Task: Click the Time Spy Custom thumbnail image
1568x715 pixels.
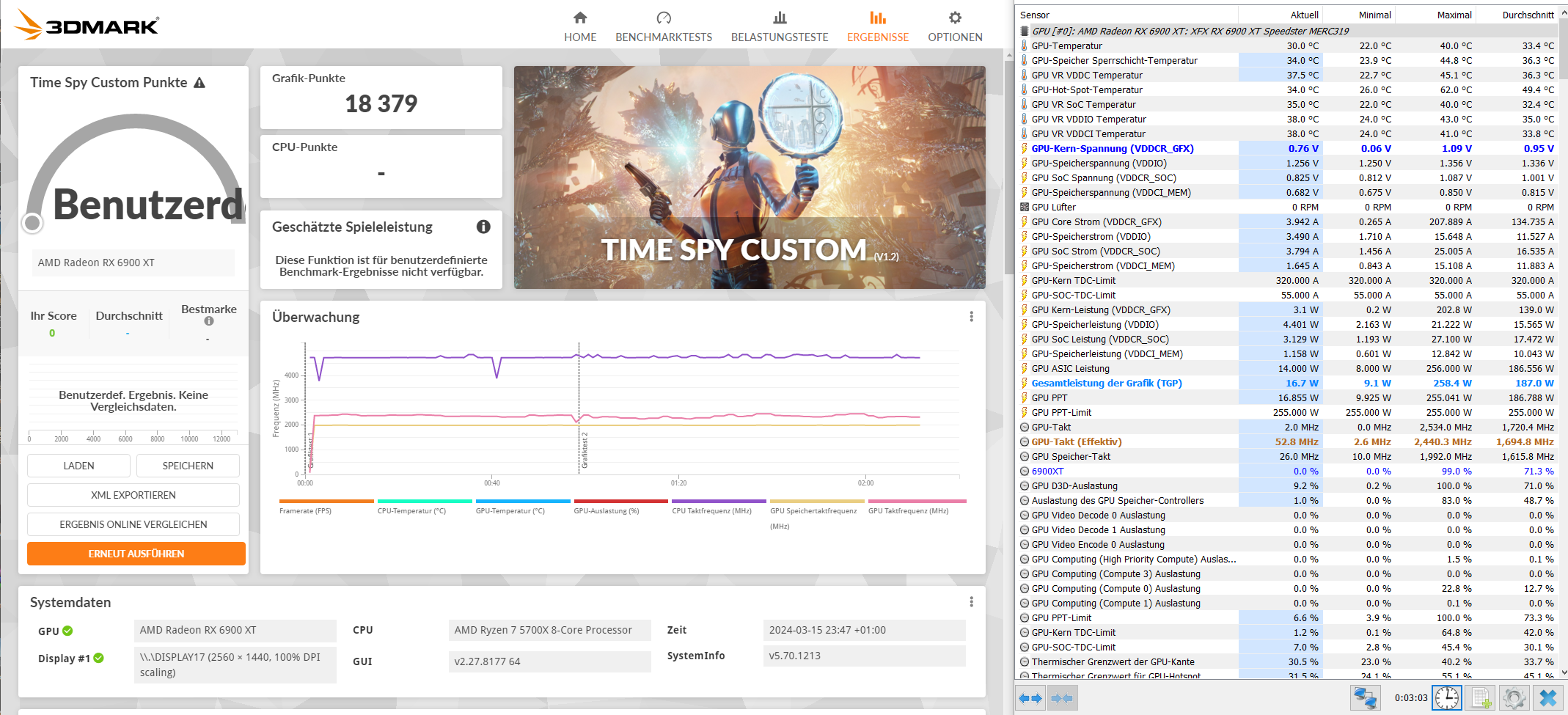Action: tap(750, 177)
